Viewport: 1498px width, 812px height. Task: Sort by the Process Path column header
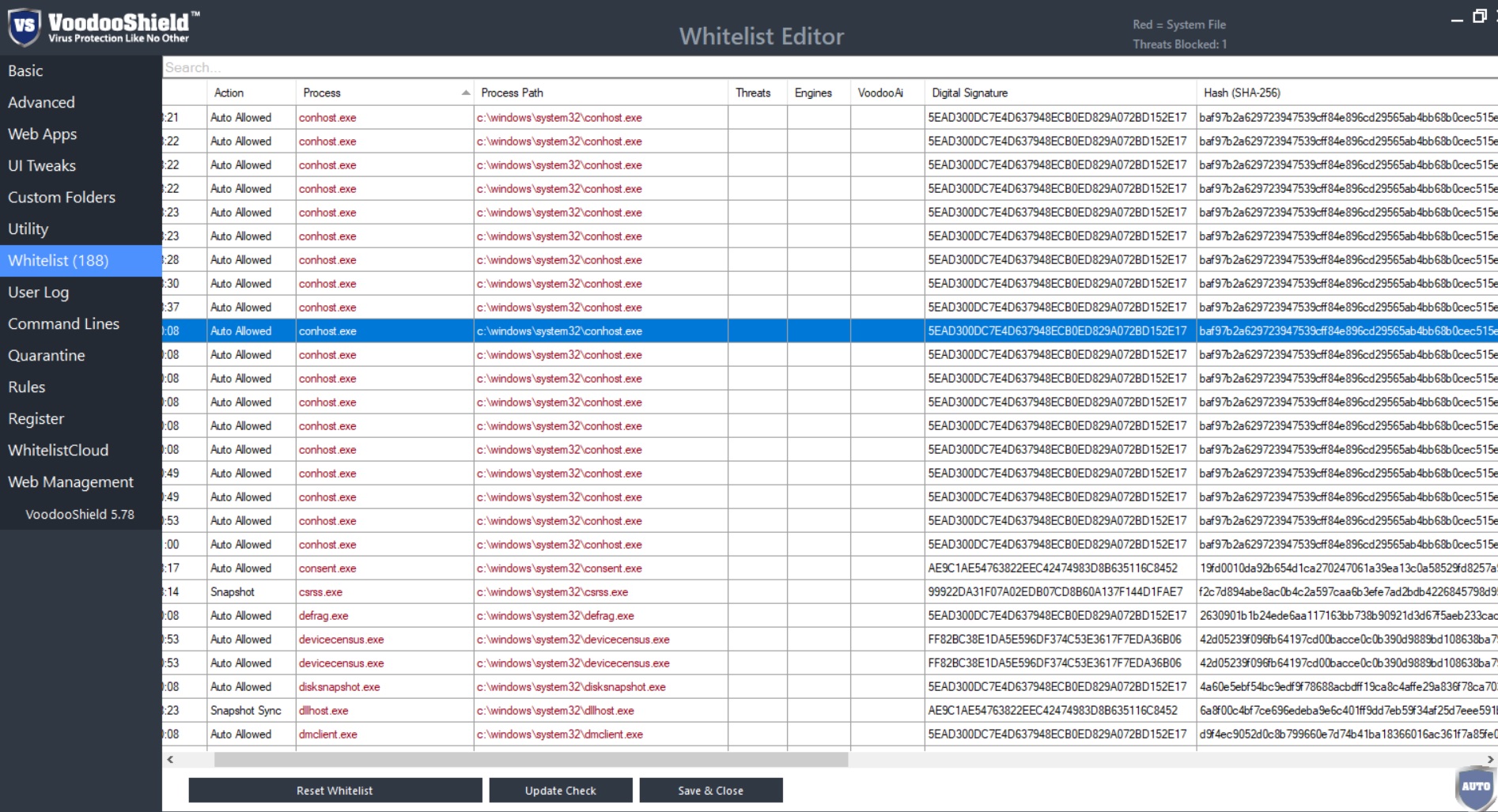click(x=601, y=93)
